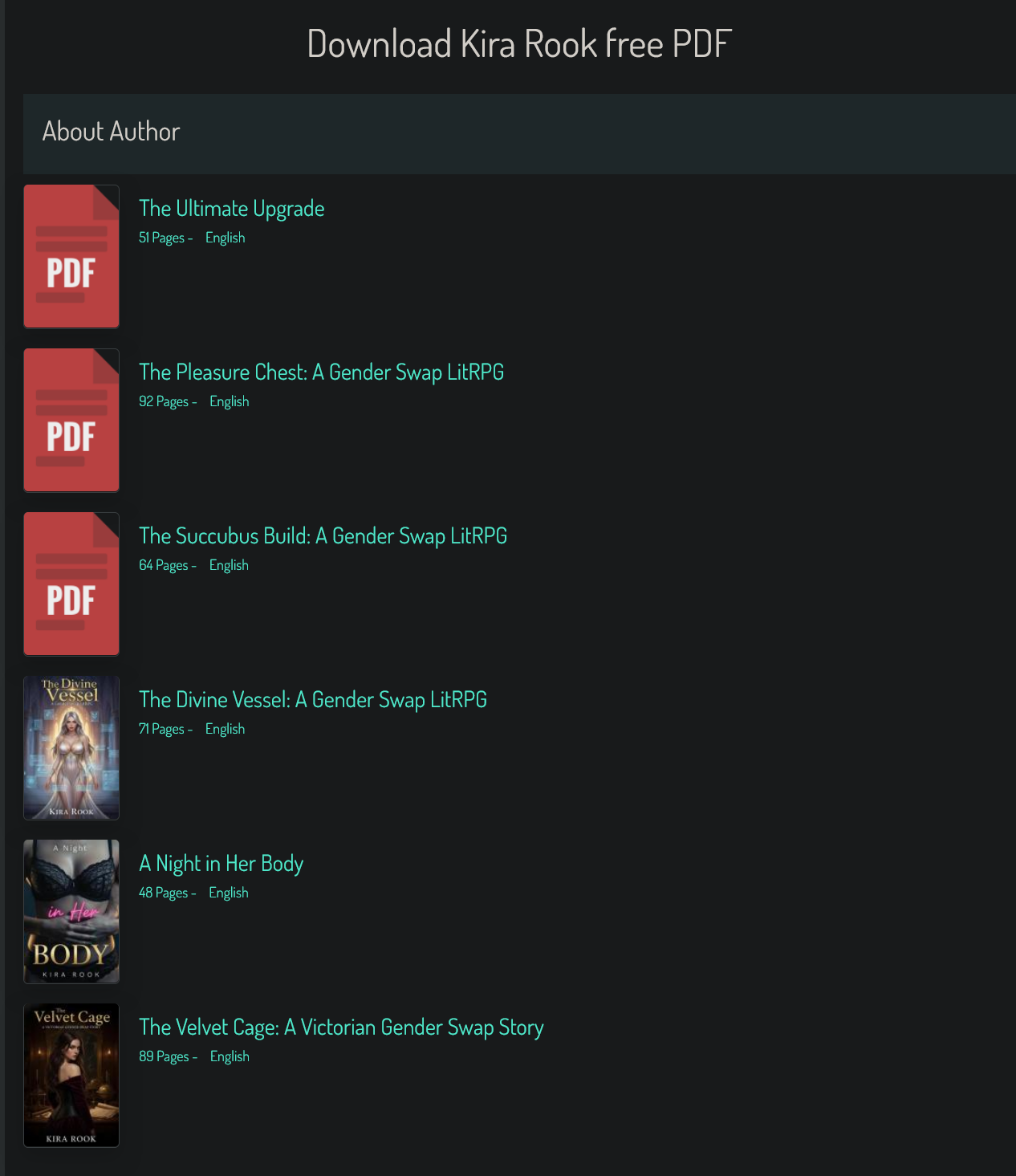Click the Download Kira Rook free PDF heading
The image size is (1016, 1176).
coord(519,44)
